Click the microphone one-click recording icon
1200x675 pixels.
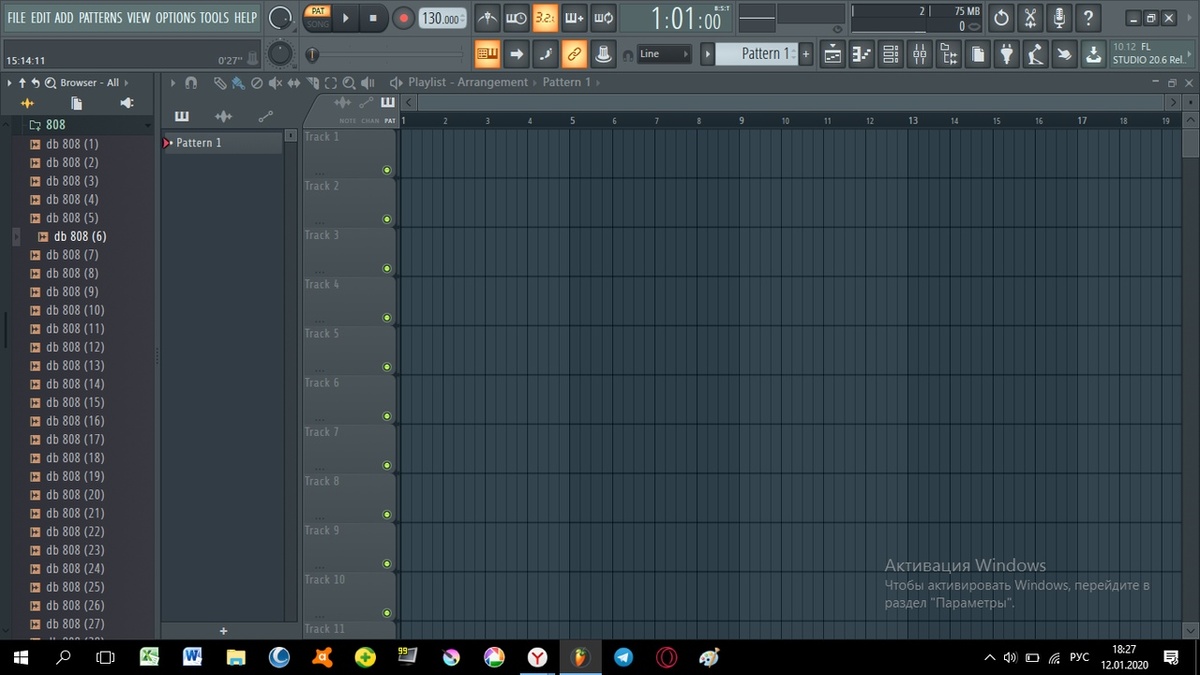pyautogui.click(x=1060, y=18)
